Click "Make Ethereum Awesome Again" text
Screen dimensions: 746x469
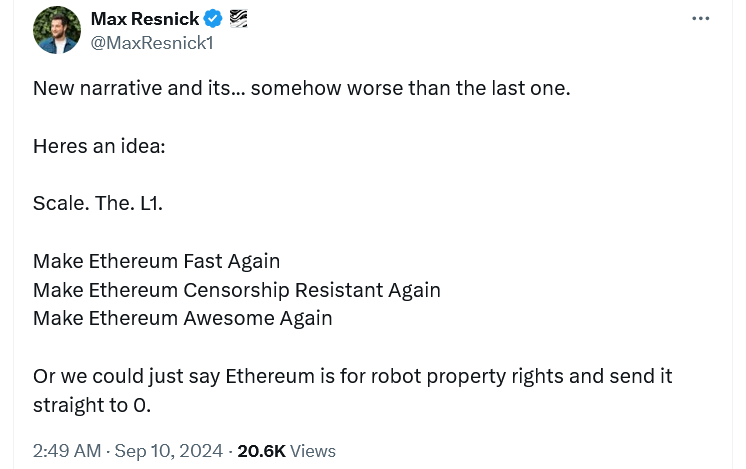[182, 319]
